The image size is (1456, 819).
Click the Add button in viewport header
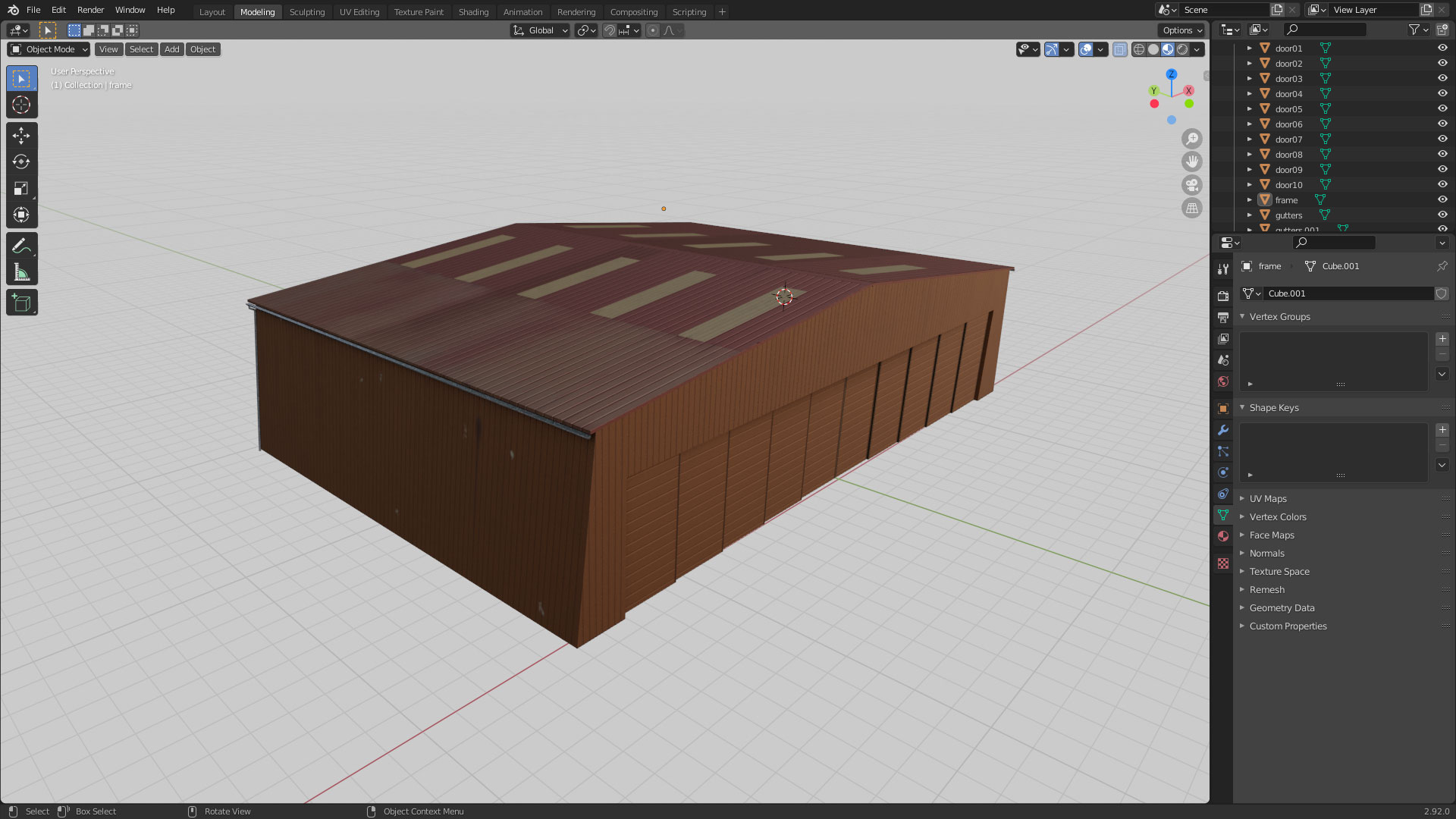pos(172,49)
